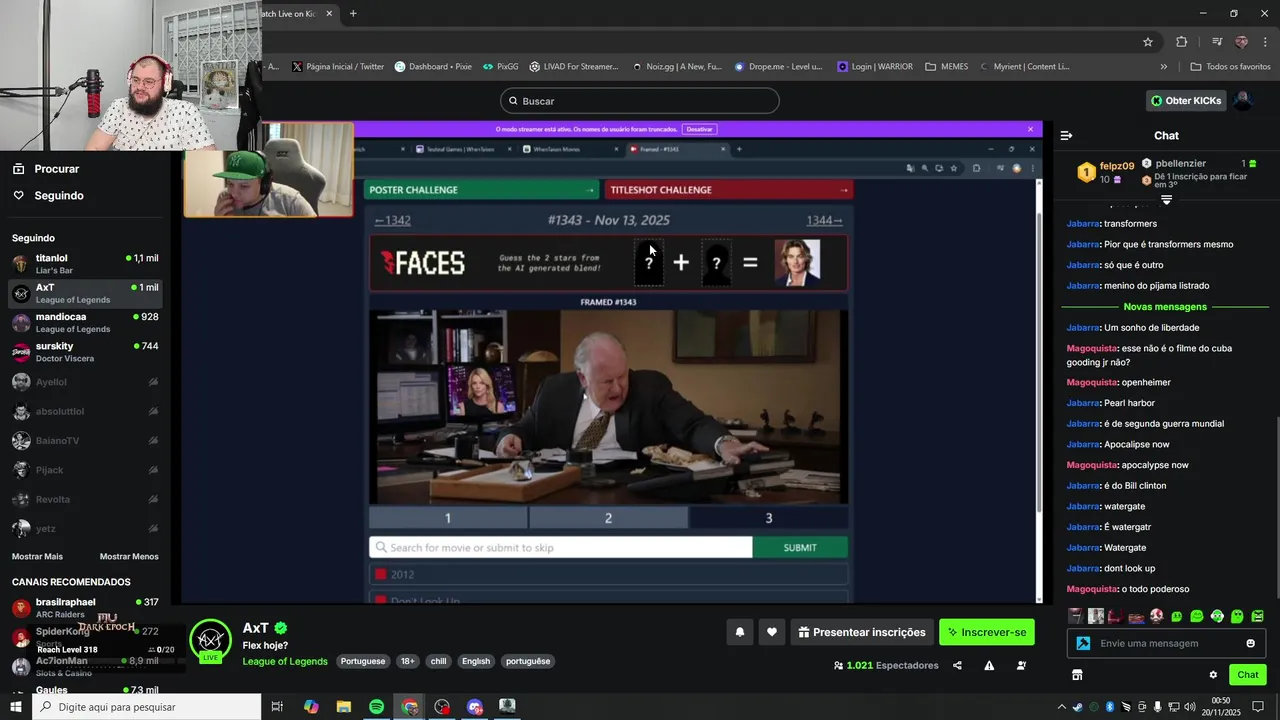Image resolution: width=1280 pixels, height=720 pixels.
Task: Click the taskbar clock showing 00:50
Action: (x=1221, y=707)
